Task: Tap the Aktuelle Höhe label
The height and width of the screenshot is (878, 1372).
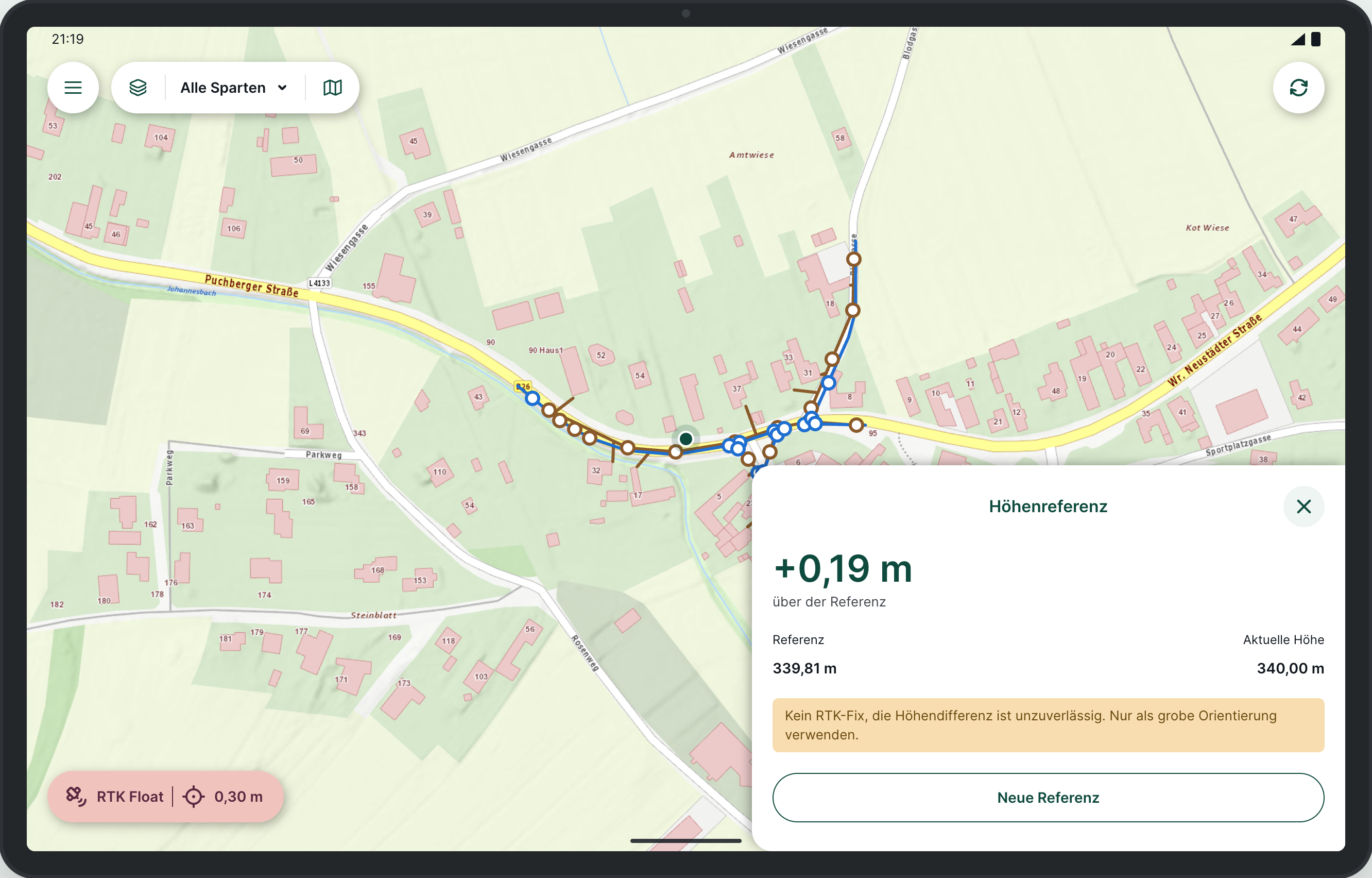Action: point(1283,639)
